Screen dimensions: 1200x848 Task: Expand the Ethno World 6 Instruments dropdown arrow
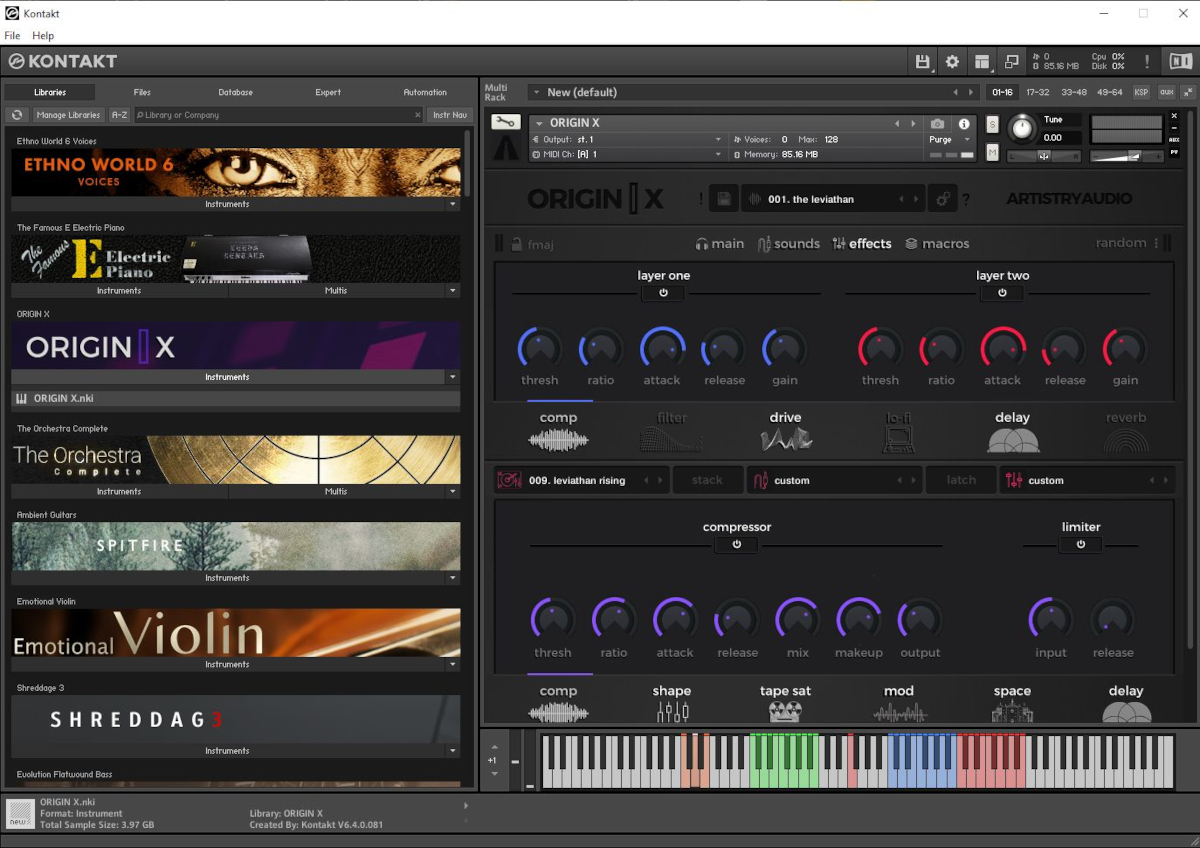click(453, 204)
